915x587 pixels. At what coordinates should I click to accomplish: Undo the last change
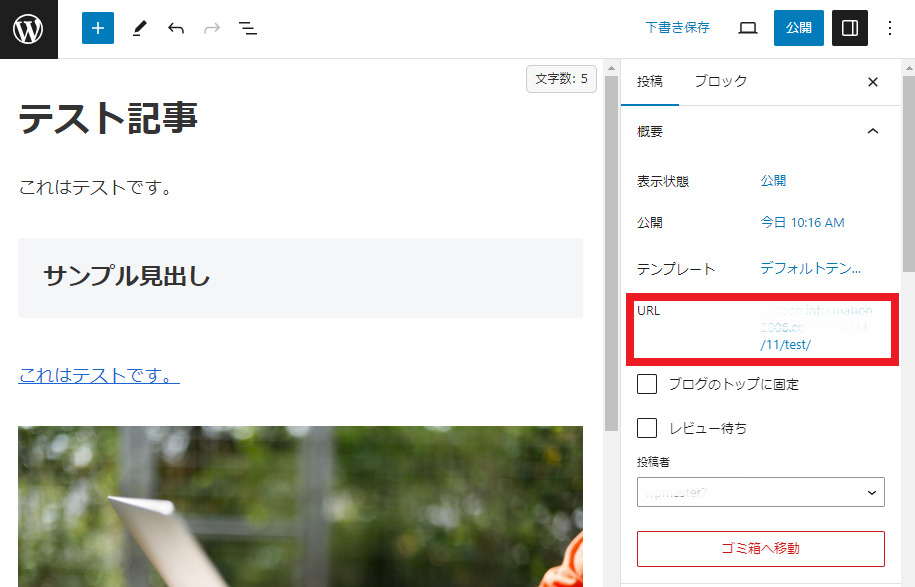pyautogui.click(x=176, y=28)
